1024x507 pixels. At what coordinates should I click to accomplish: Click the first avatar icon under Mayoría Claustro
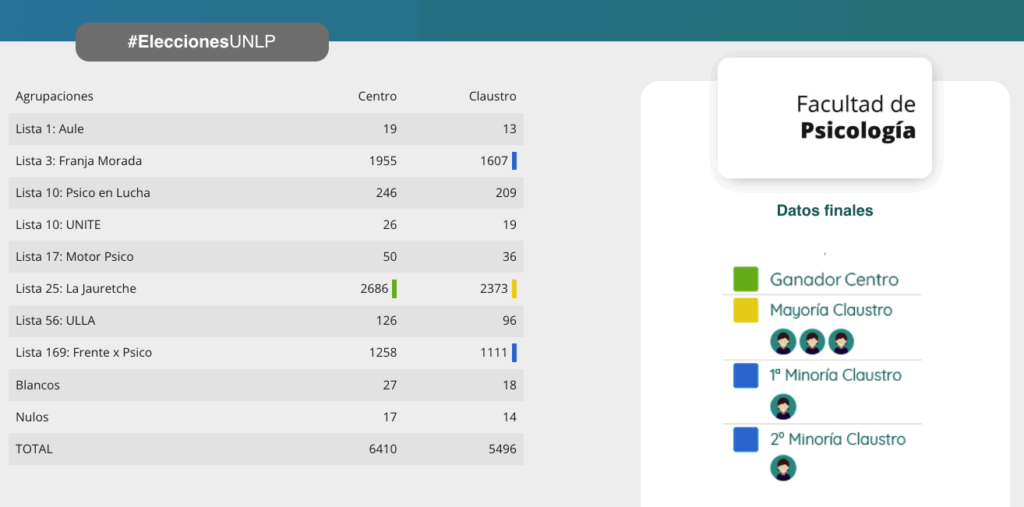(783, 342)
